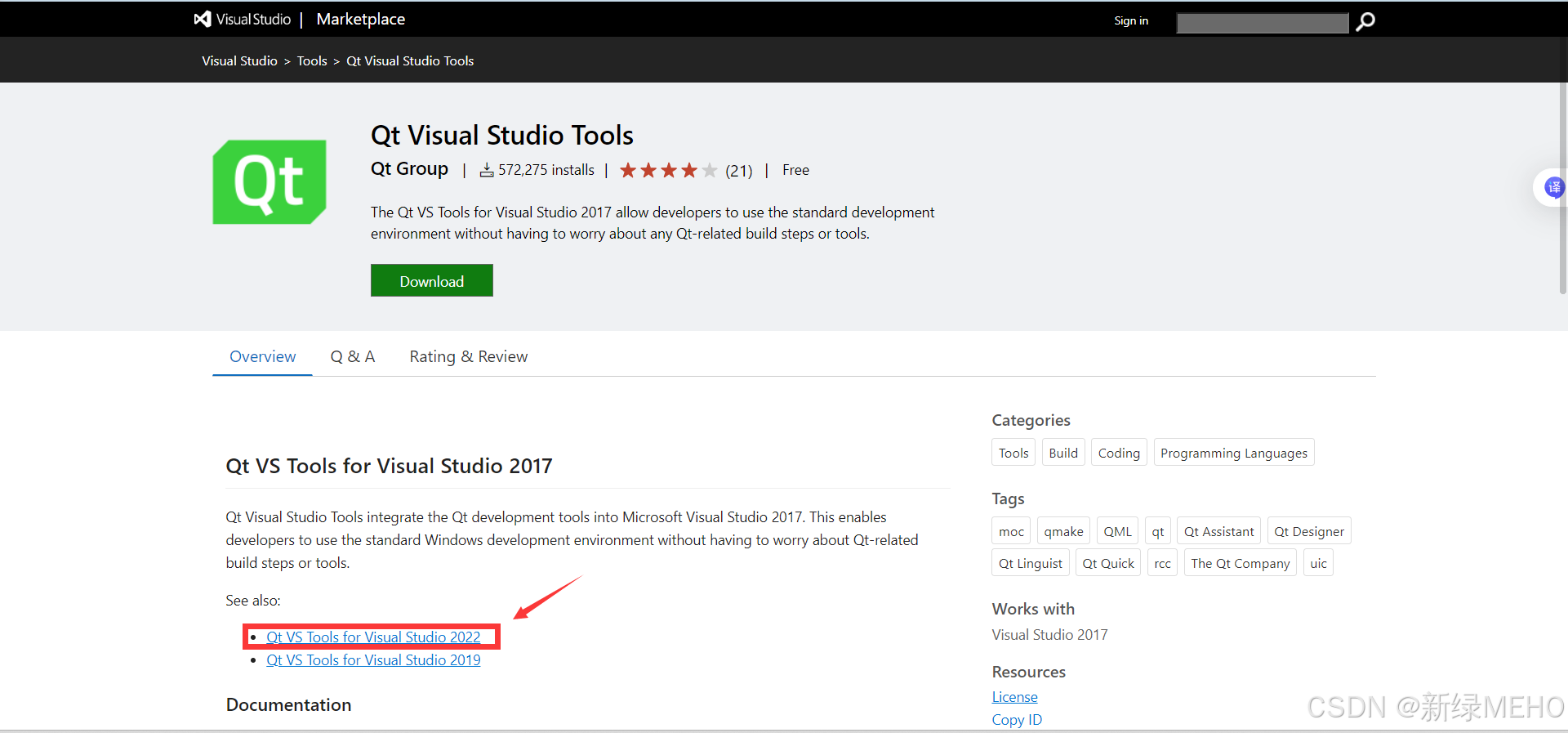Click the Coding category tag
This screenshot has height=733, width=1568.
click(x=1119, y=453)
